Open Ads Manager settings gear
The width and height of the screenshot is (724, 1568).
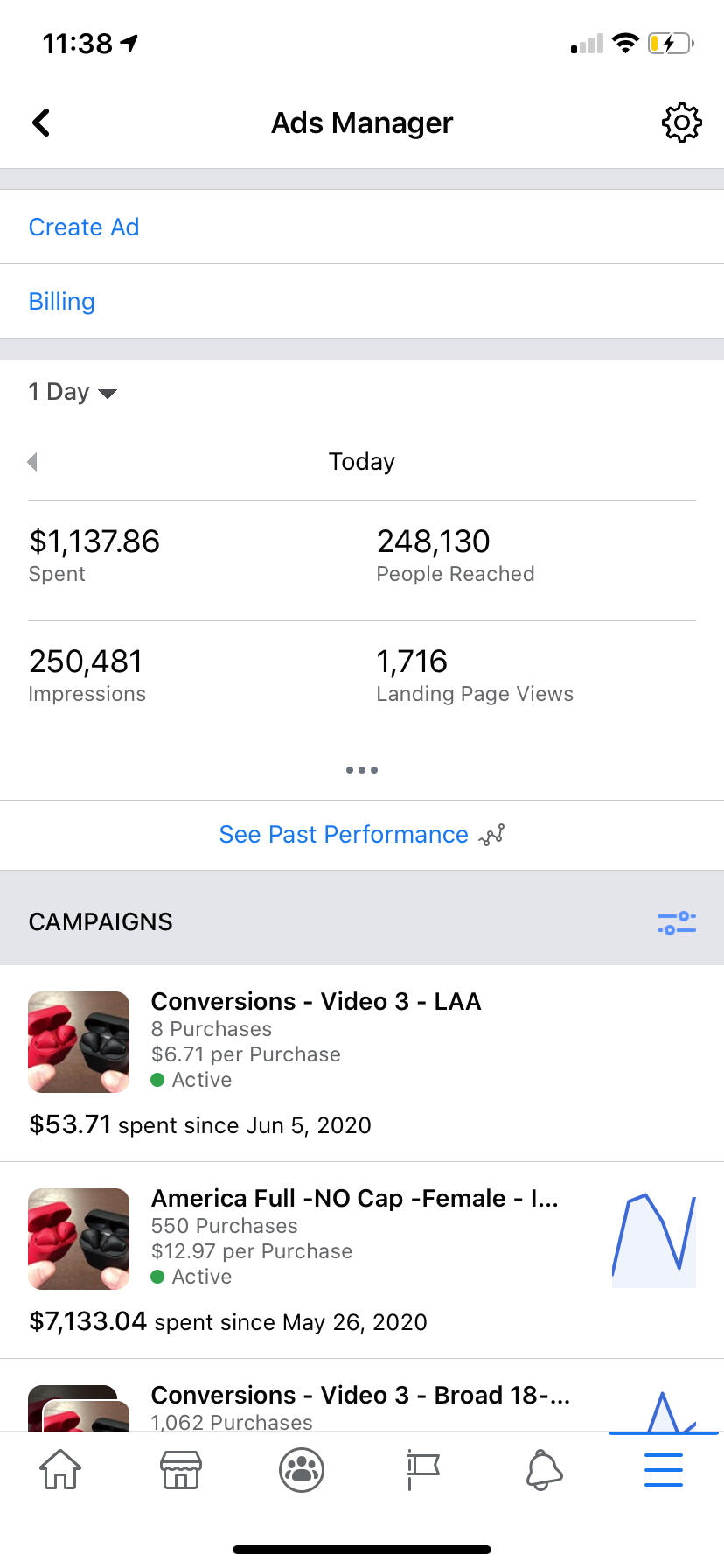click(681, 122)
